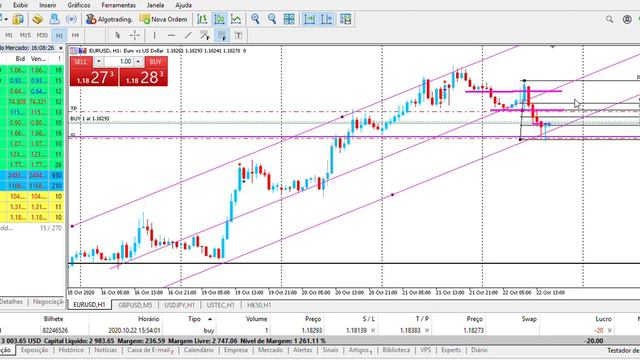Set timeframe to H4
Screen dimensions: 640x360
tap(75, 36)
